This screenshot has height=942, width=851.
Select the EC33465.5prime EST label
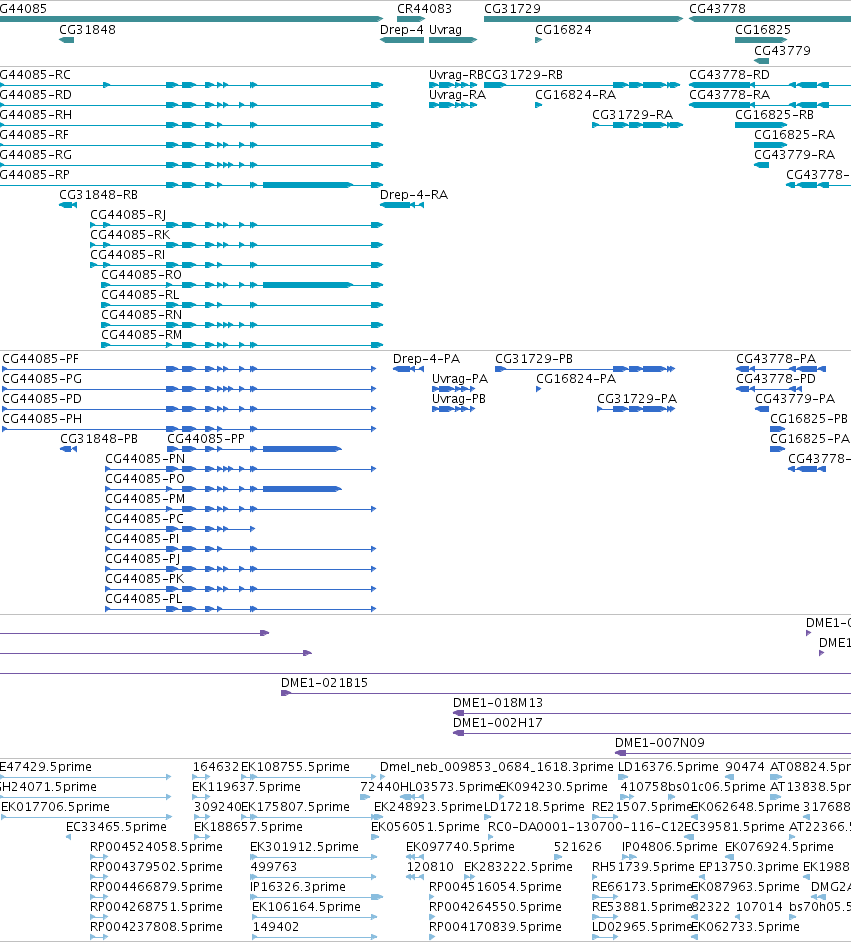tap(117, 827)
